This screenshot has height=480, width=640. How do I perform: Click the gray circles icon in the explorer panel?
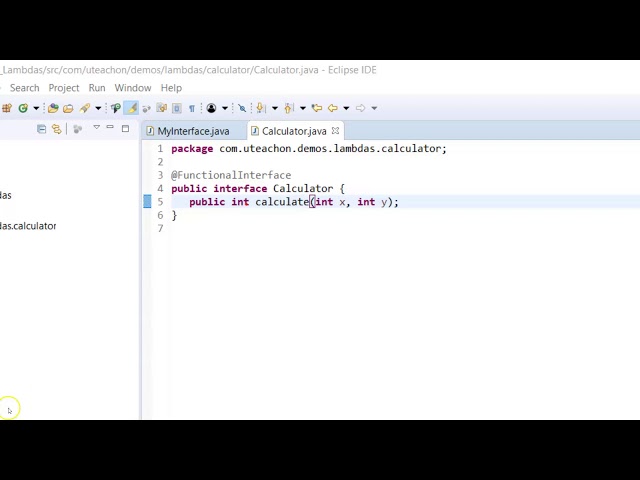click(78, 129)
